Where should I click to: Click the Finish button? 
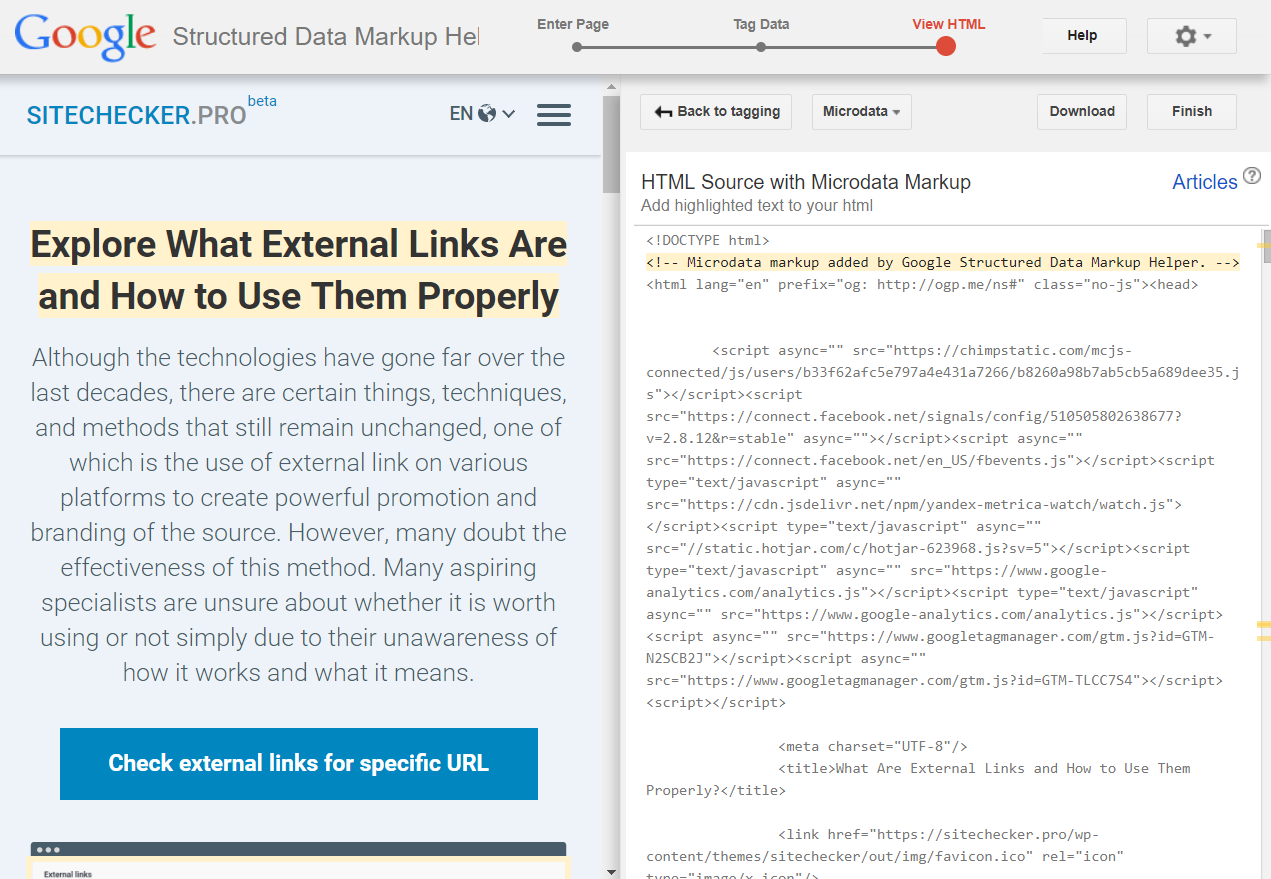pyautogui.click(x=1192, y=112)
